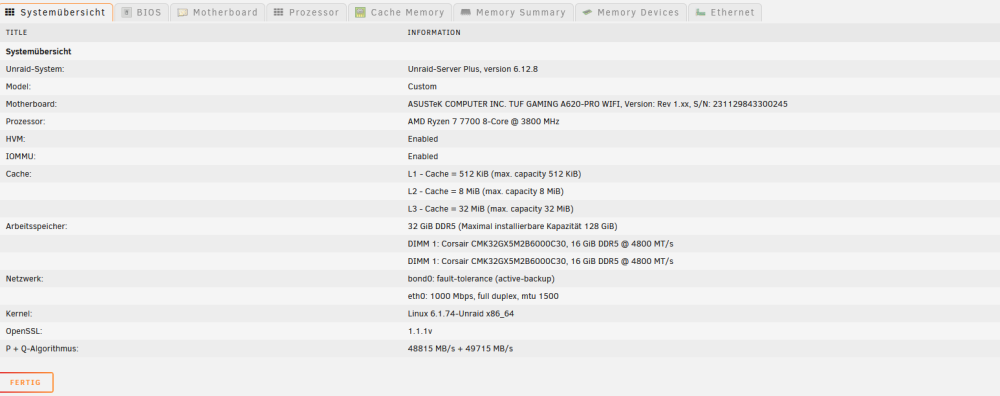Click the BIOS chip icon
1000x396 pixels.
tap(126, 12)
